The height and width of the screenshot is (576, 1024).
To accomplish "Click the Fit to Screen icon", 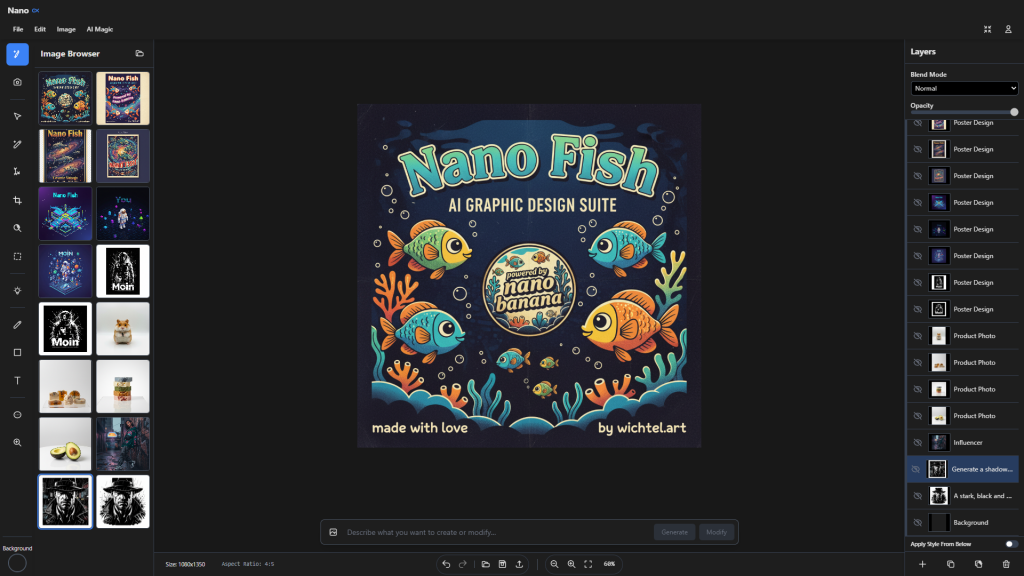I will click(x=588, y=563).
